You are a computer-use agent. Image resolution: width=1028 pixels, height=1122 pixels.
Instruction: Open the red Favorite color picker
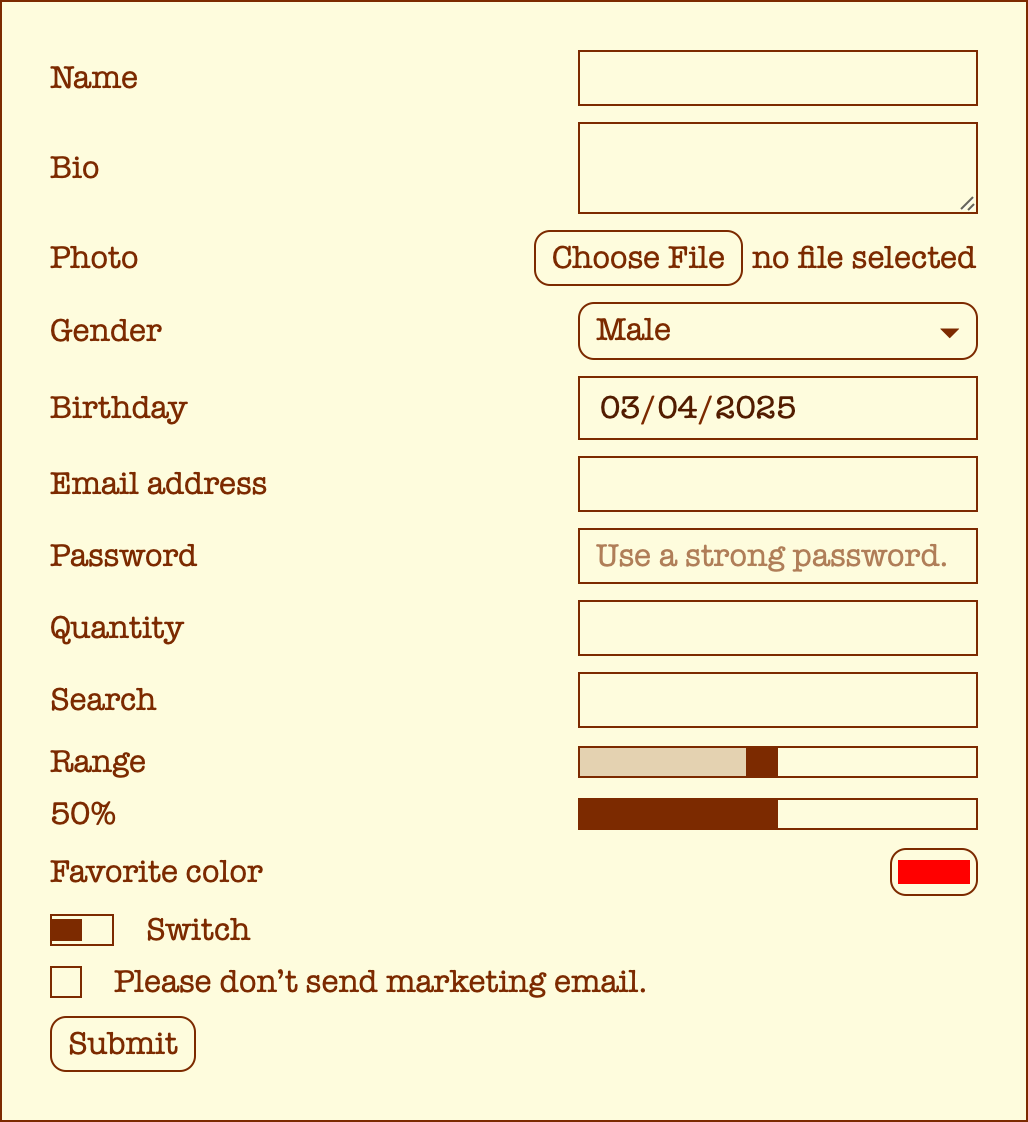click(x=933, y=871)
